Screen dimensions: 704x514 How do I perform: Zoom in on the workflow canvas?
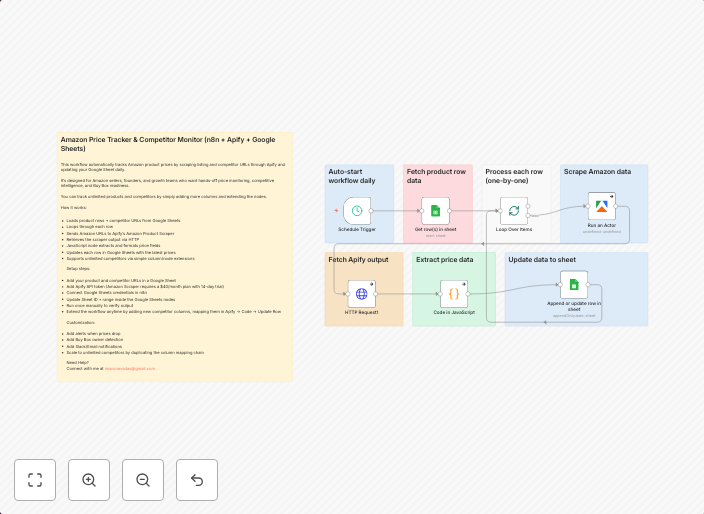point(89,480)
